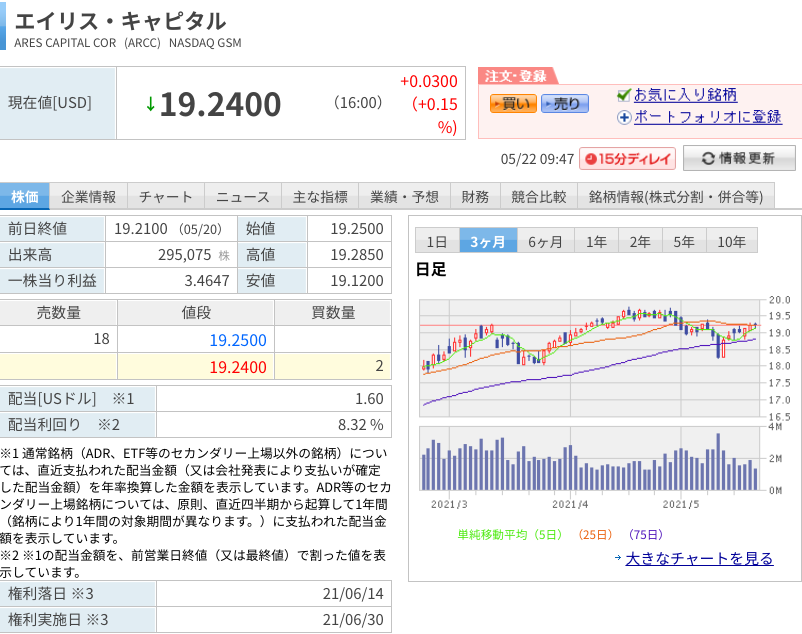Click the 始値 value 19.2500
Image resolution: width=802 pixels, height=634 pixels.
[x=357, y=229]
